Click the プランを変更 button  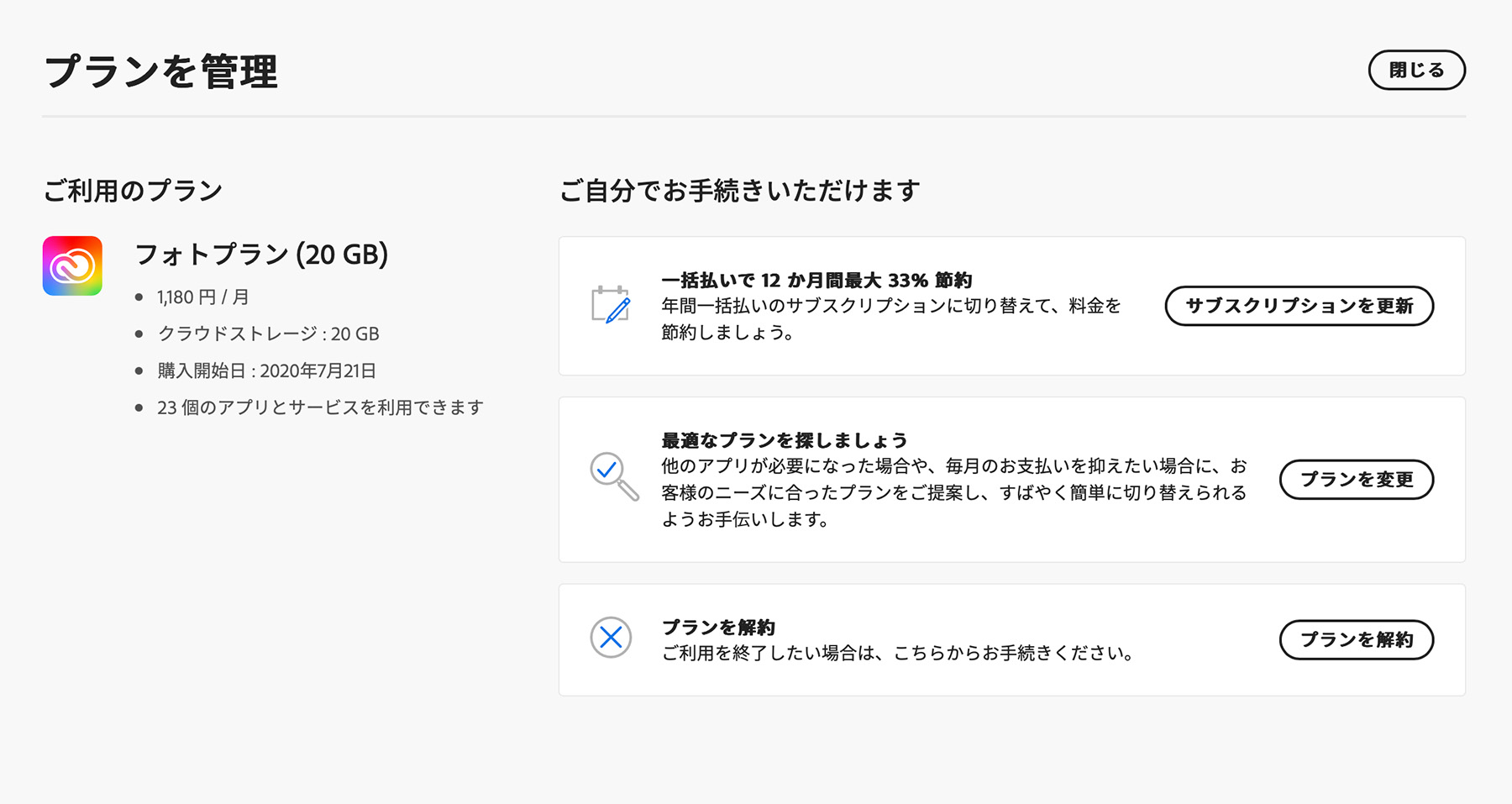click(1356, 480)
